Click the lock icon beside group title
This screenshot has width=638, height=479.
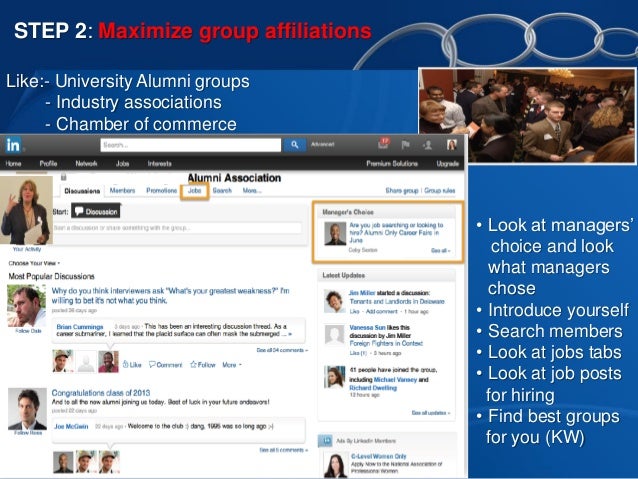[x=63, y=177]
